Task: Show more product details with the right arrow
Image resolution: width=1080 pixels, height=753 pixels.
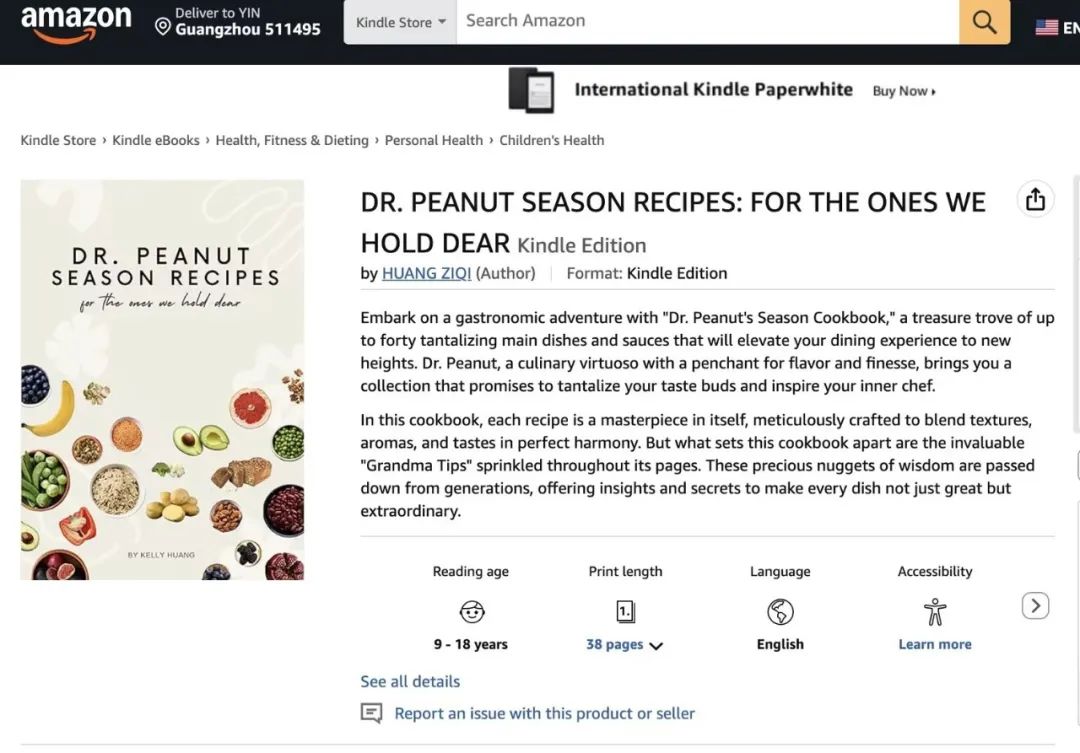Action: pos(1035,606)
